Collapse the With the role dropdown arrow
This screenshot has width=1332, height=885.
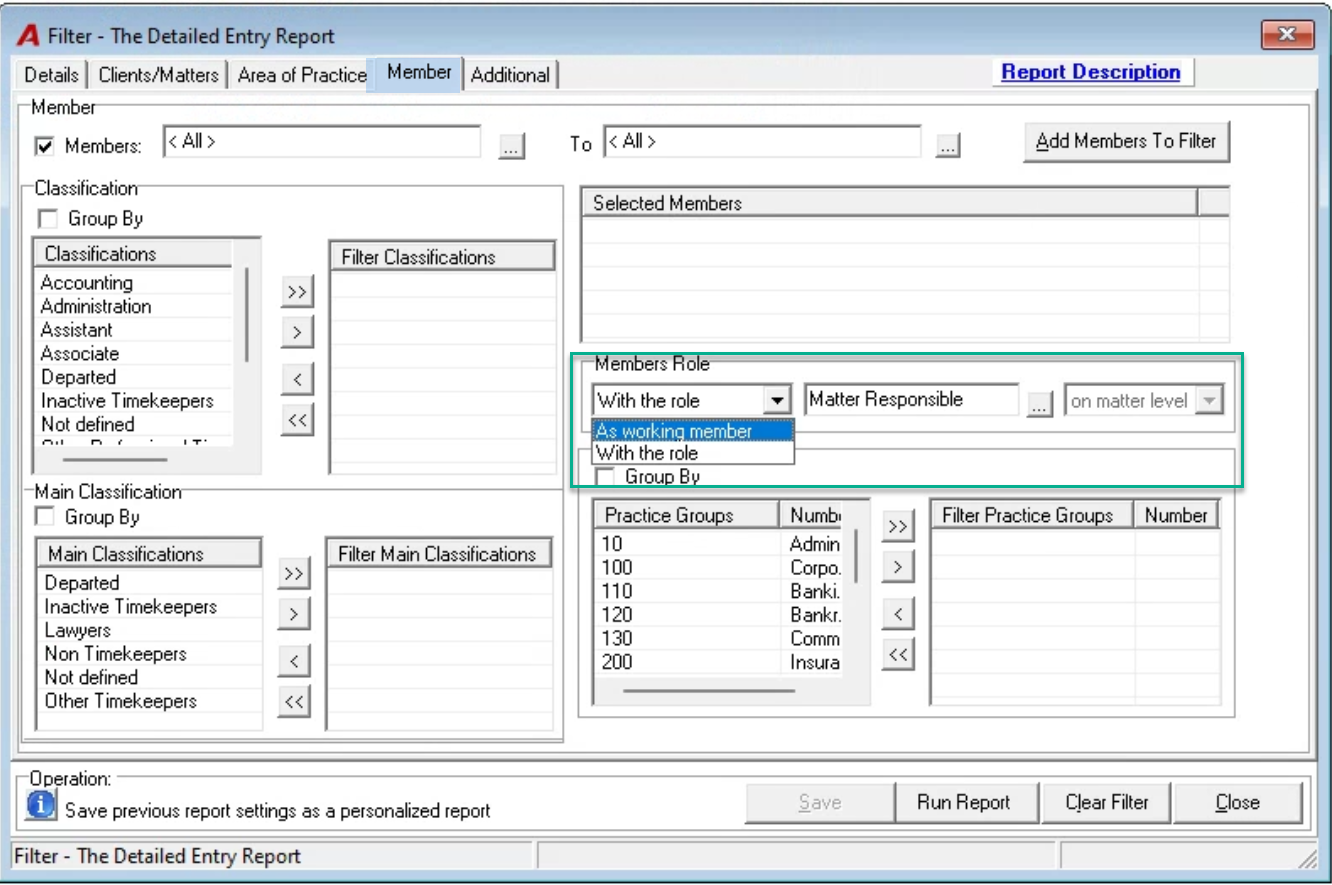(x=777, y=401)
